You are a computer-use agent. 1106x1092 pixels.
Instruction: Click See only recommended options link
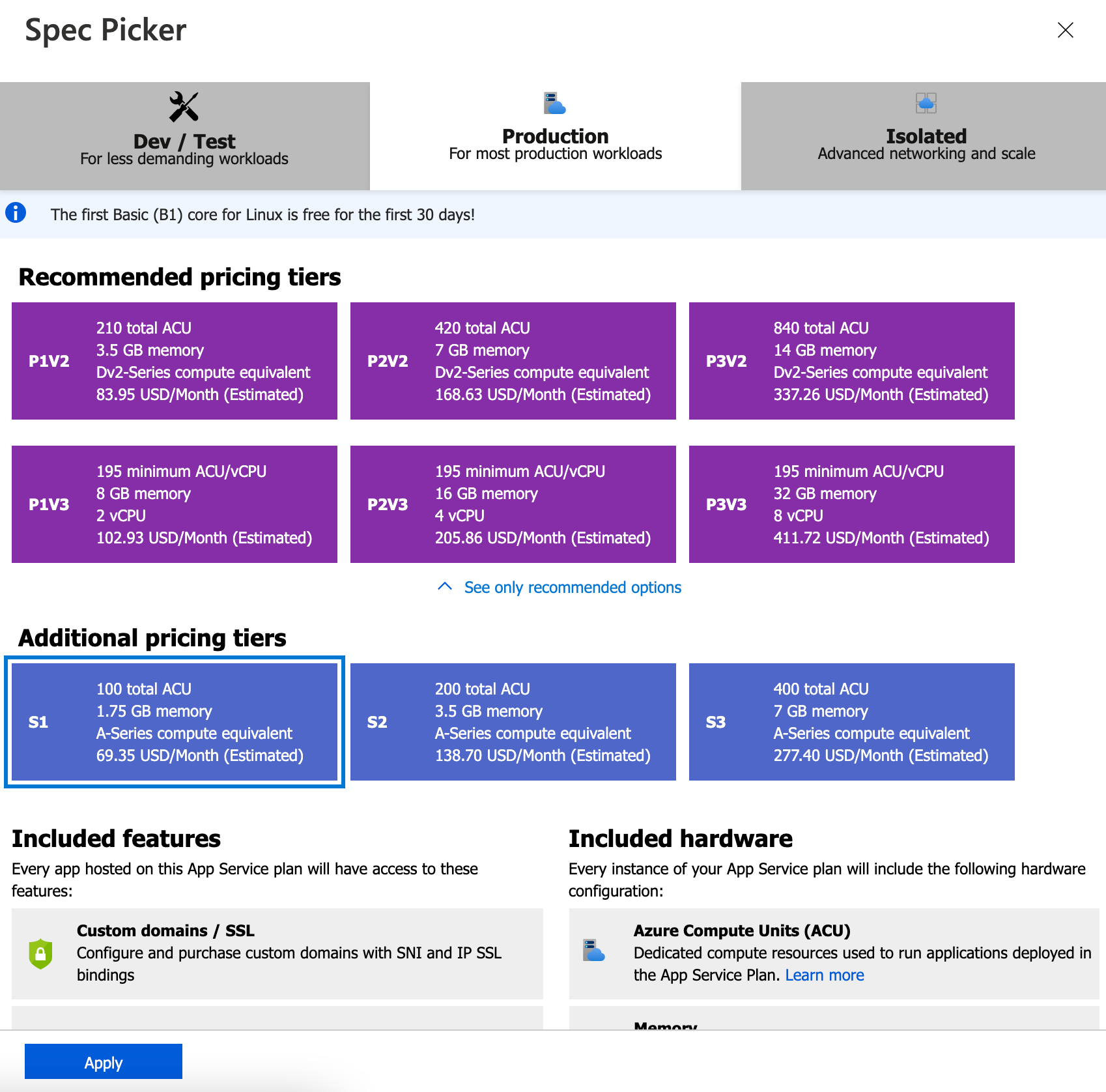[x=573, y=588]
